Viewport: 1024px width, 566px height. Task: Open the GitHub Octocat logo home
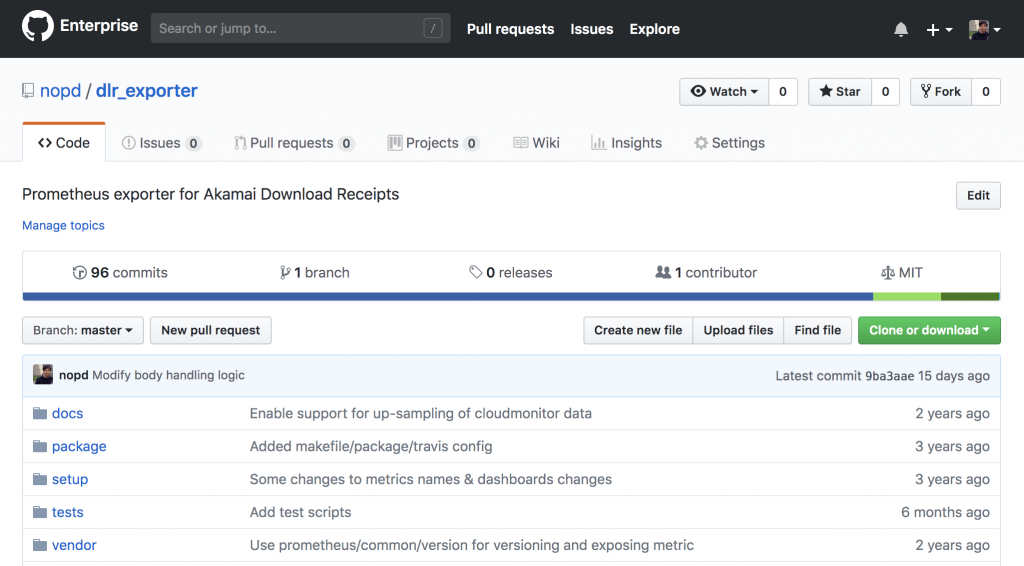37,26
